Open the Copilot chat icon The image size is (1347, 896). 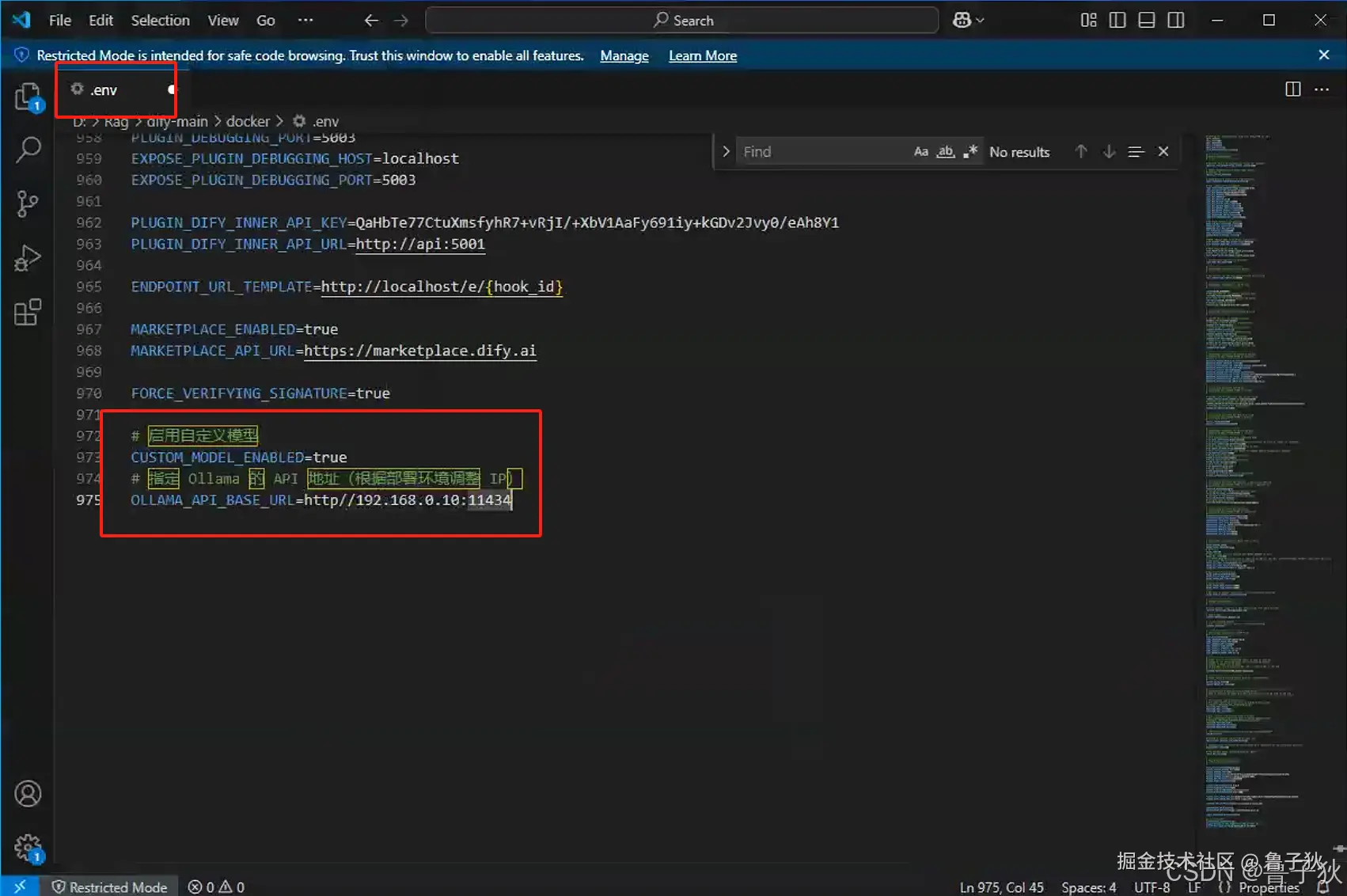962,21
